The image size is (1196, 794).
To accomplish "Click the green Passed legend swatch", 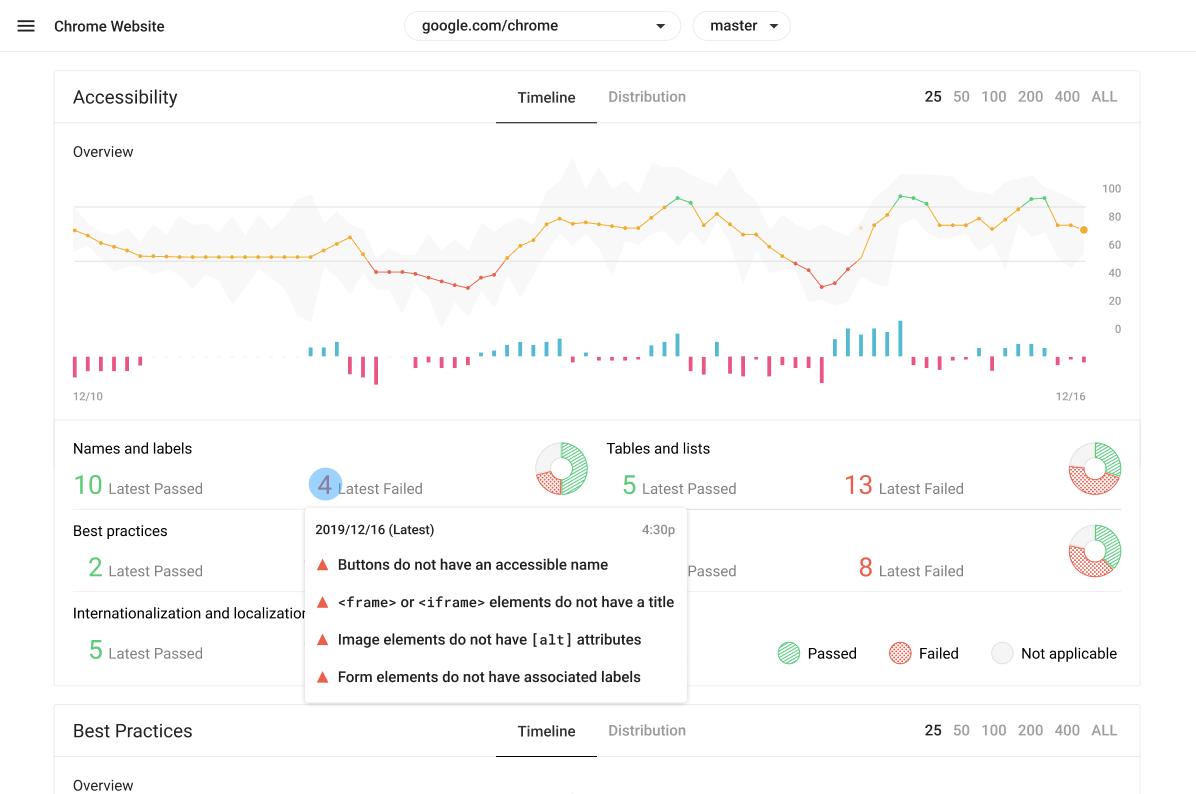I will pos(789,653).
